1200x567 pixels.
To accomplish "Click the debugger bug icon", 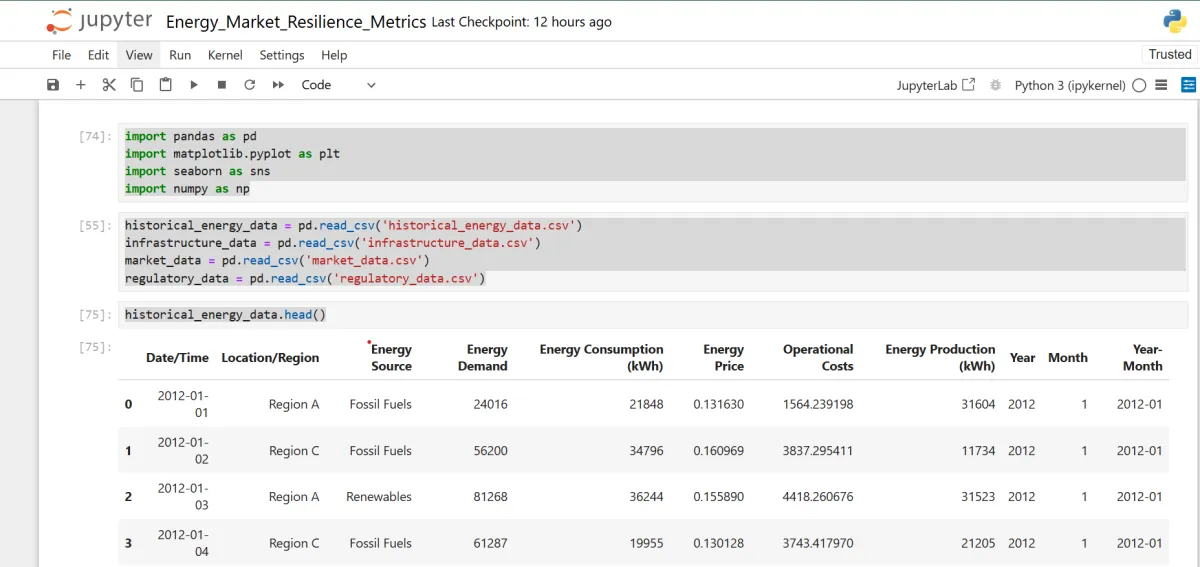I will (995, 85).
